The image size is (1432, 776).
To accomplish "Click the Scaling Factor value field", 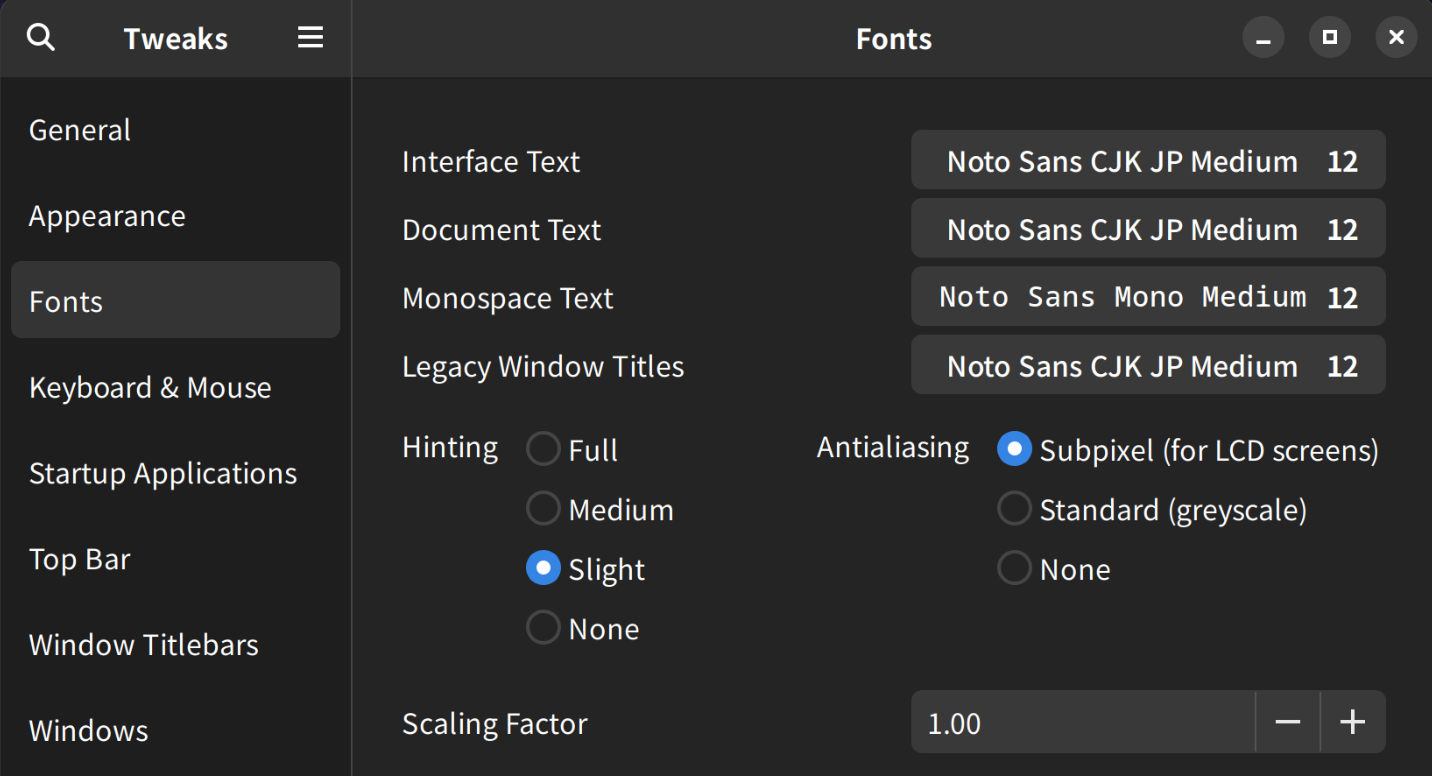I will pos(1083,722).
